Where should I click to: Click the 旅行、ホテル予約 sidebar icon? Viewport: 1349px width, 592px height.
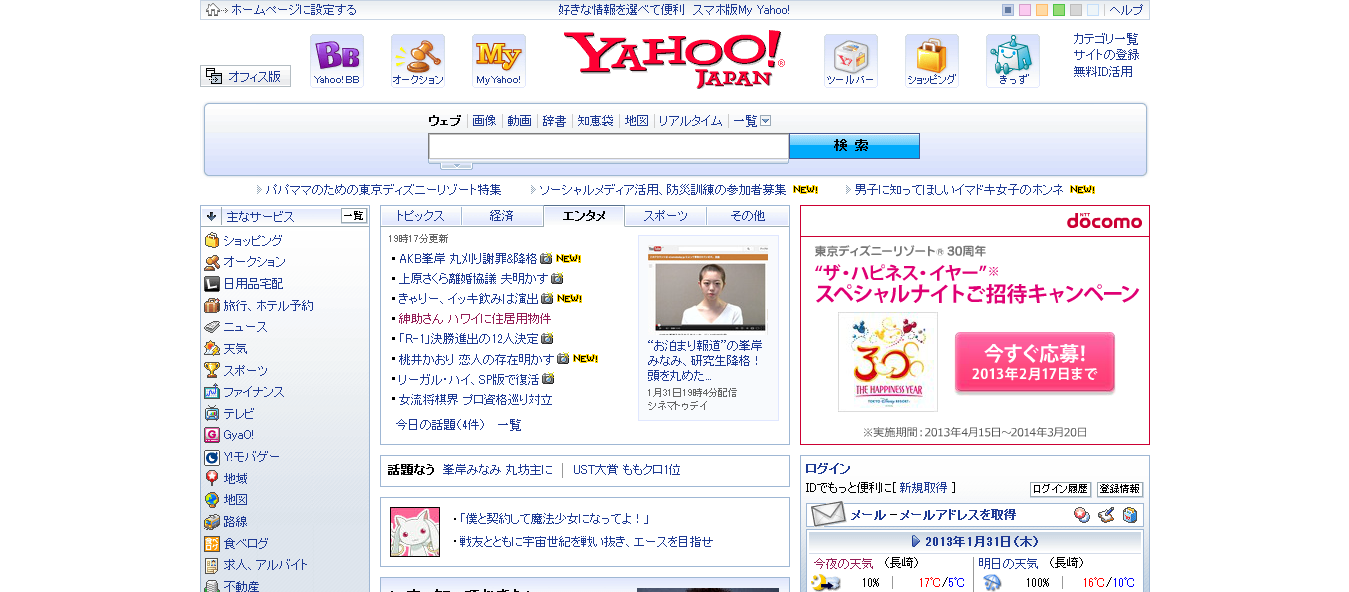pyautogui.click(x=212, y=305)
